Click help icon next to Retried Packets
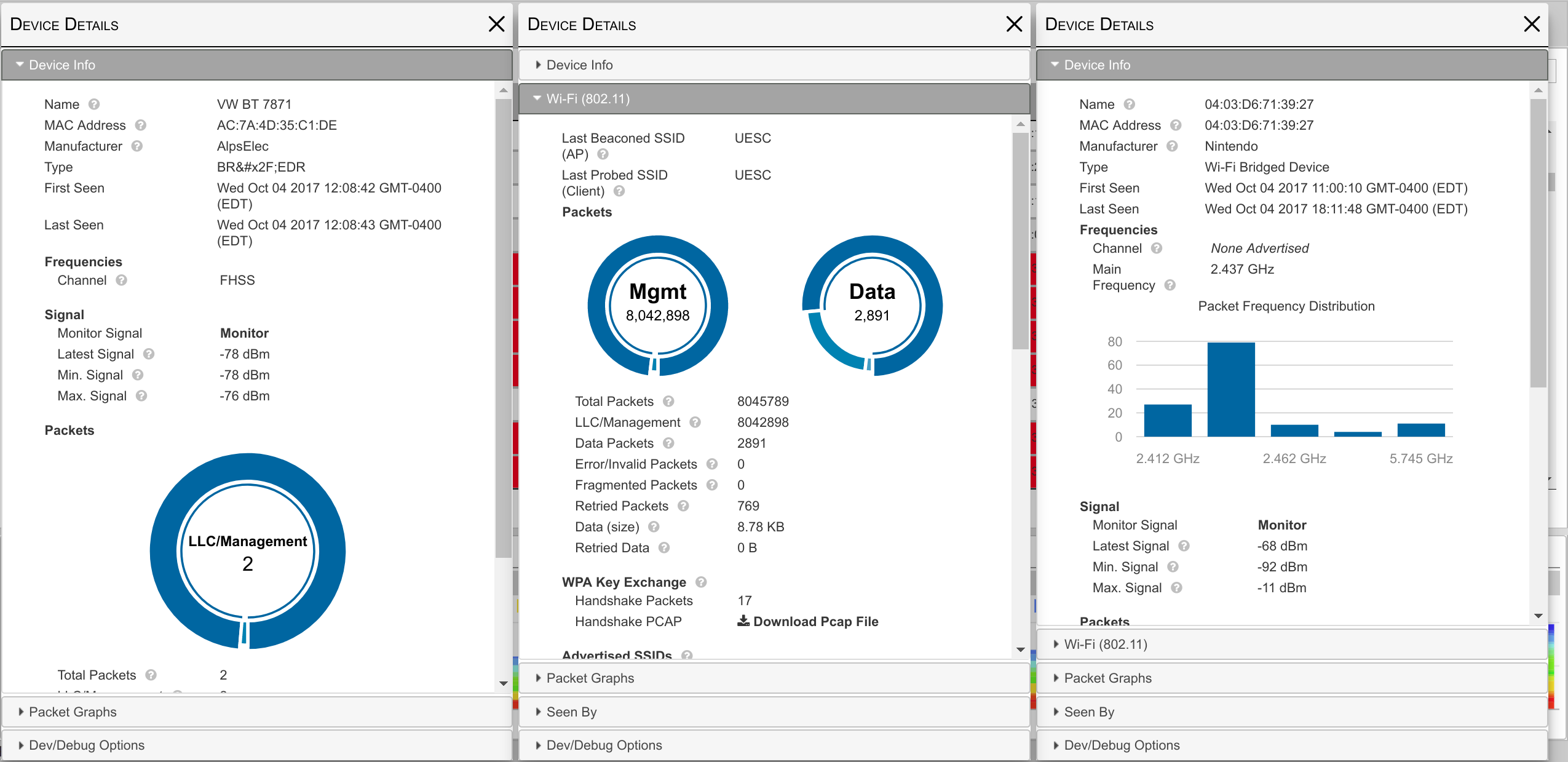 pos(683,506)
